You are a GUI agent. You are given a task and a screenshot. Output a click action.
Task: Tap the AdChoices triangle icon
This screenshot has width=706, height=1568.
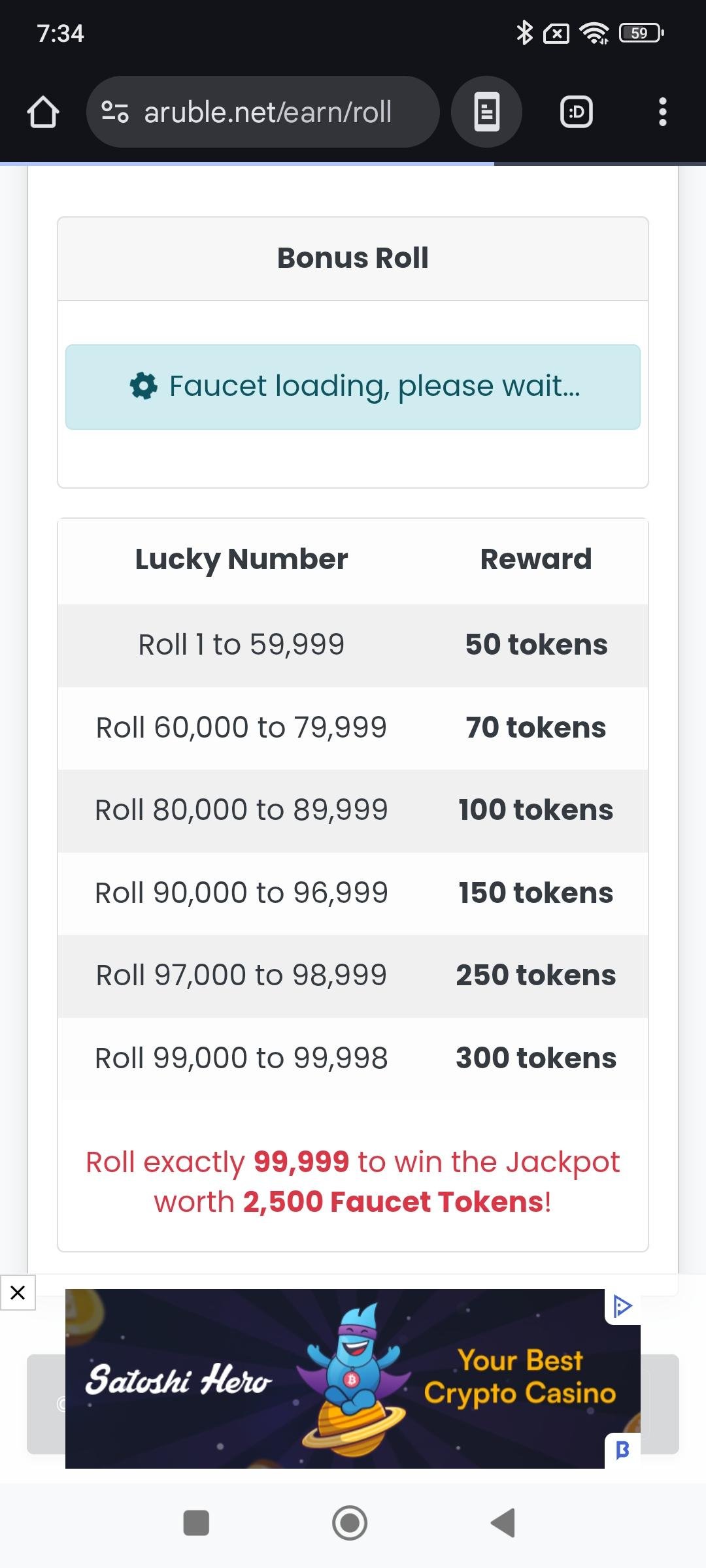coord(622,1306)
